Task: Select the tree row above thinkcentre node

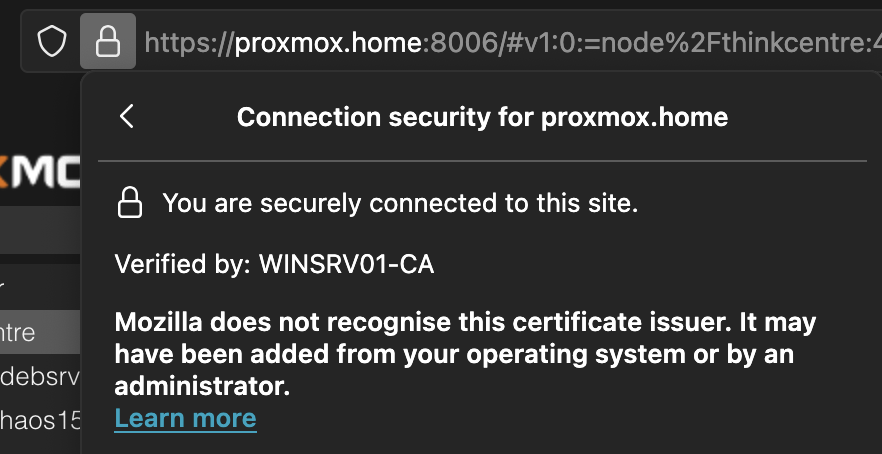Action: [40, 287]
